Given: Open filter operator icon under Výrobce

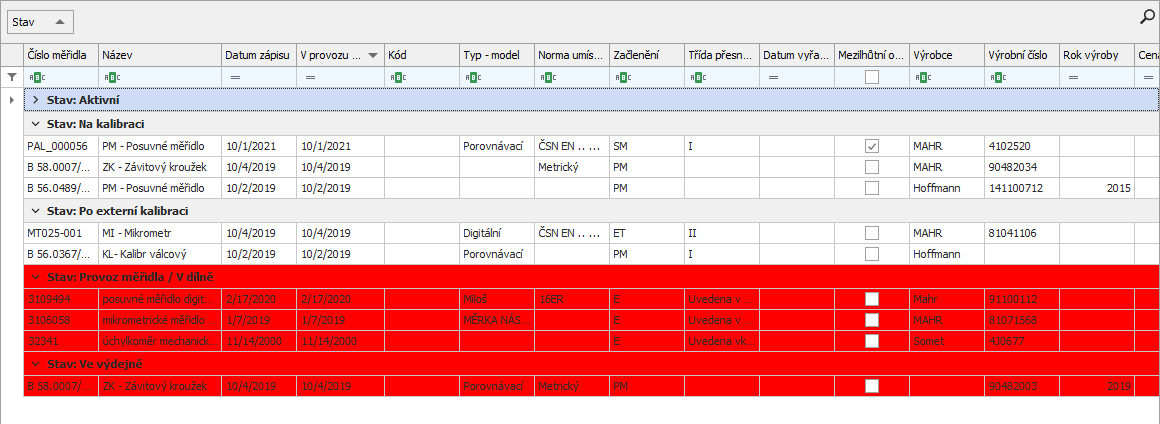Looking at the screenshot, I should [922, 77].
